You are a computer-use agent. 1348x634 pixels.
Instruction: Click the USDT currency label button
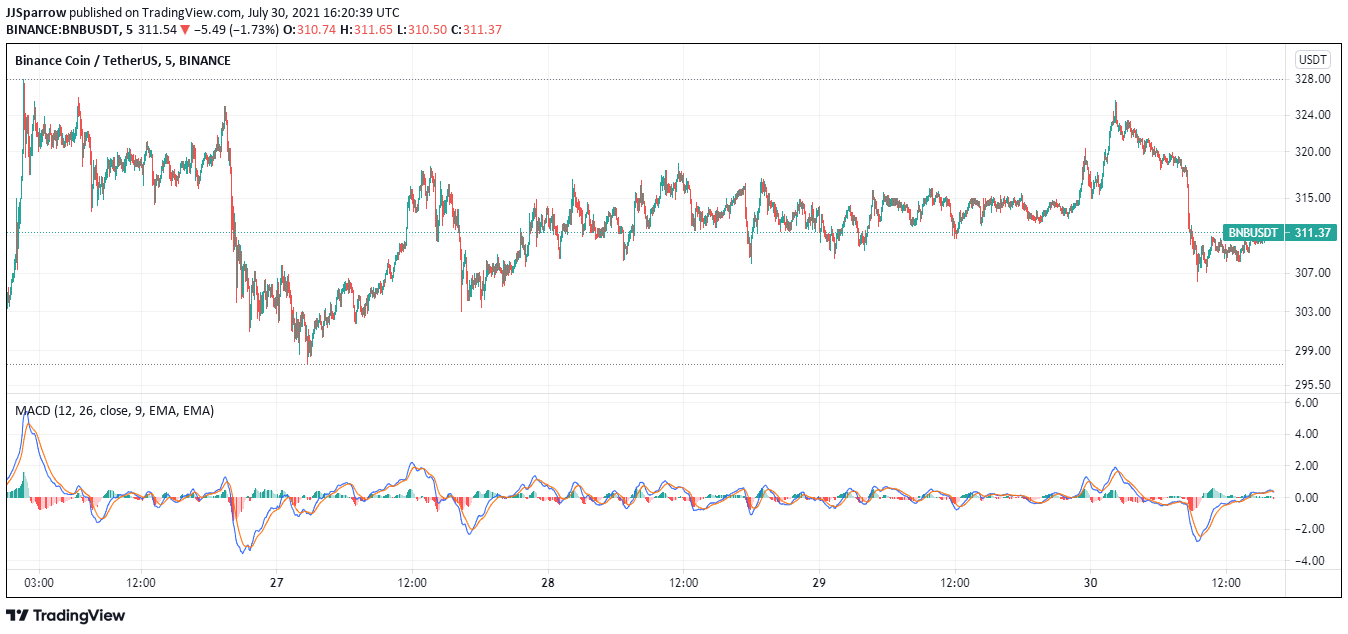click(x=1312, y=59)
